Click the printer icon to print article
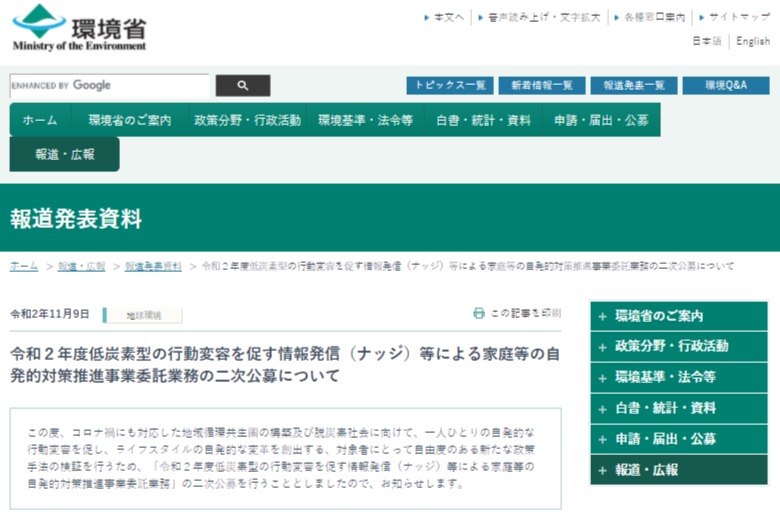Image resolution: width=780 pixels, height=523 pixels. pos(479,313)
